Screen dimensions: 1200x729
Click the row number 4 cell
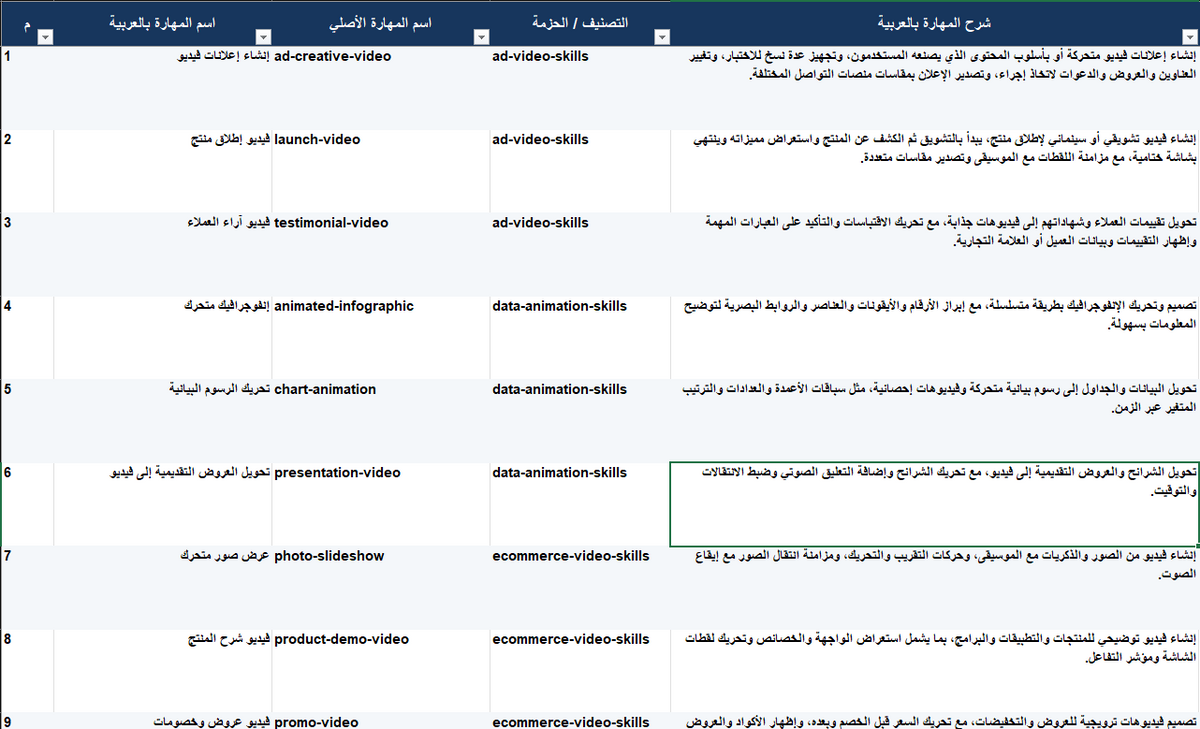coord(27,337)
